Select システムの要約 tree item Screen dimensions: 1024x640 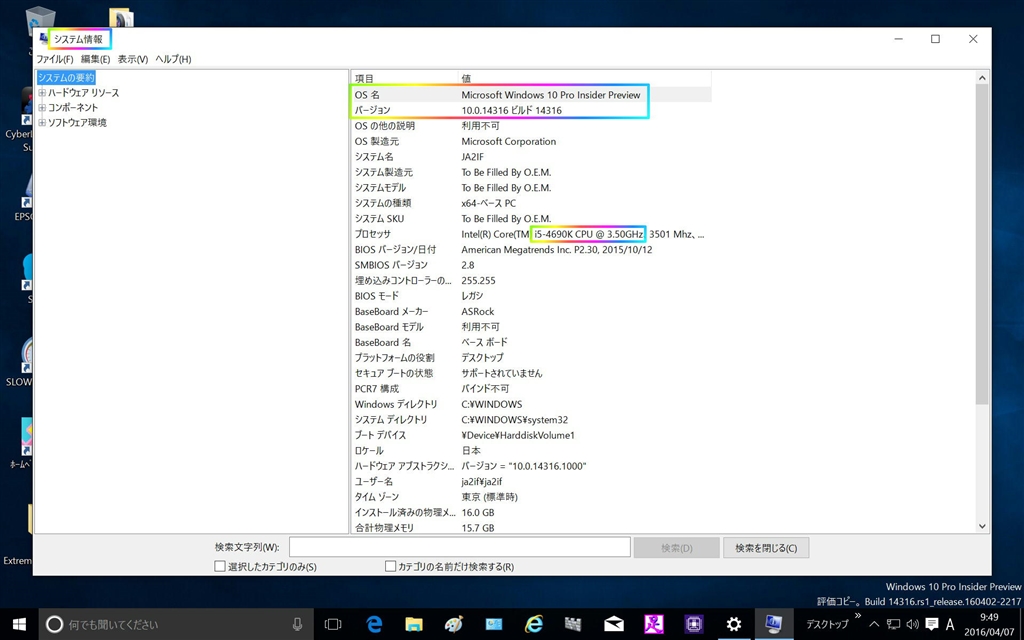66,78
